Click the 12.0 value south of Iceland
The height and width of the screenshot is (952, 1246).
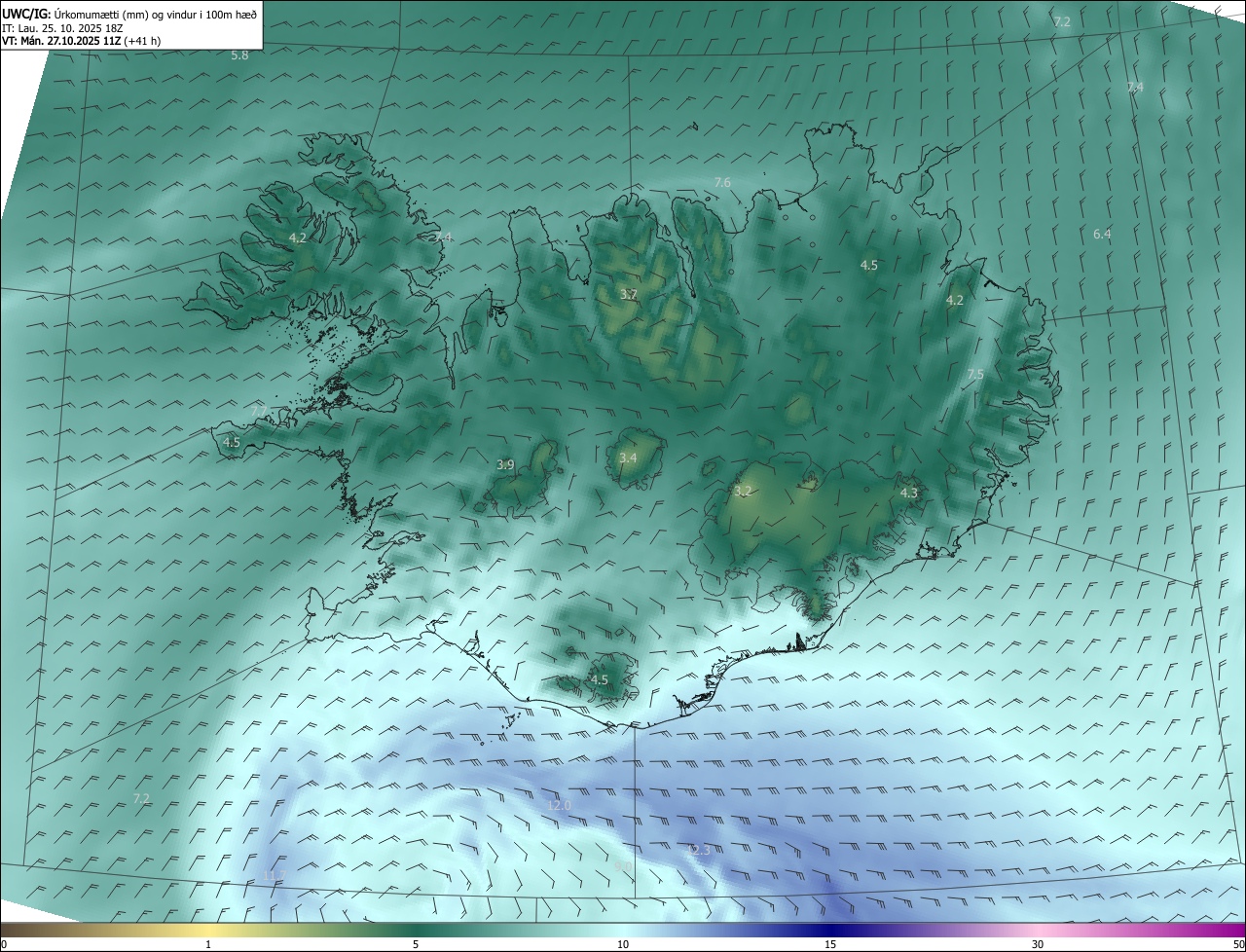pos(559,806)
